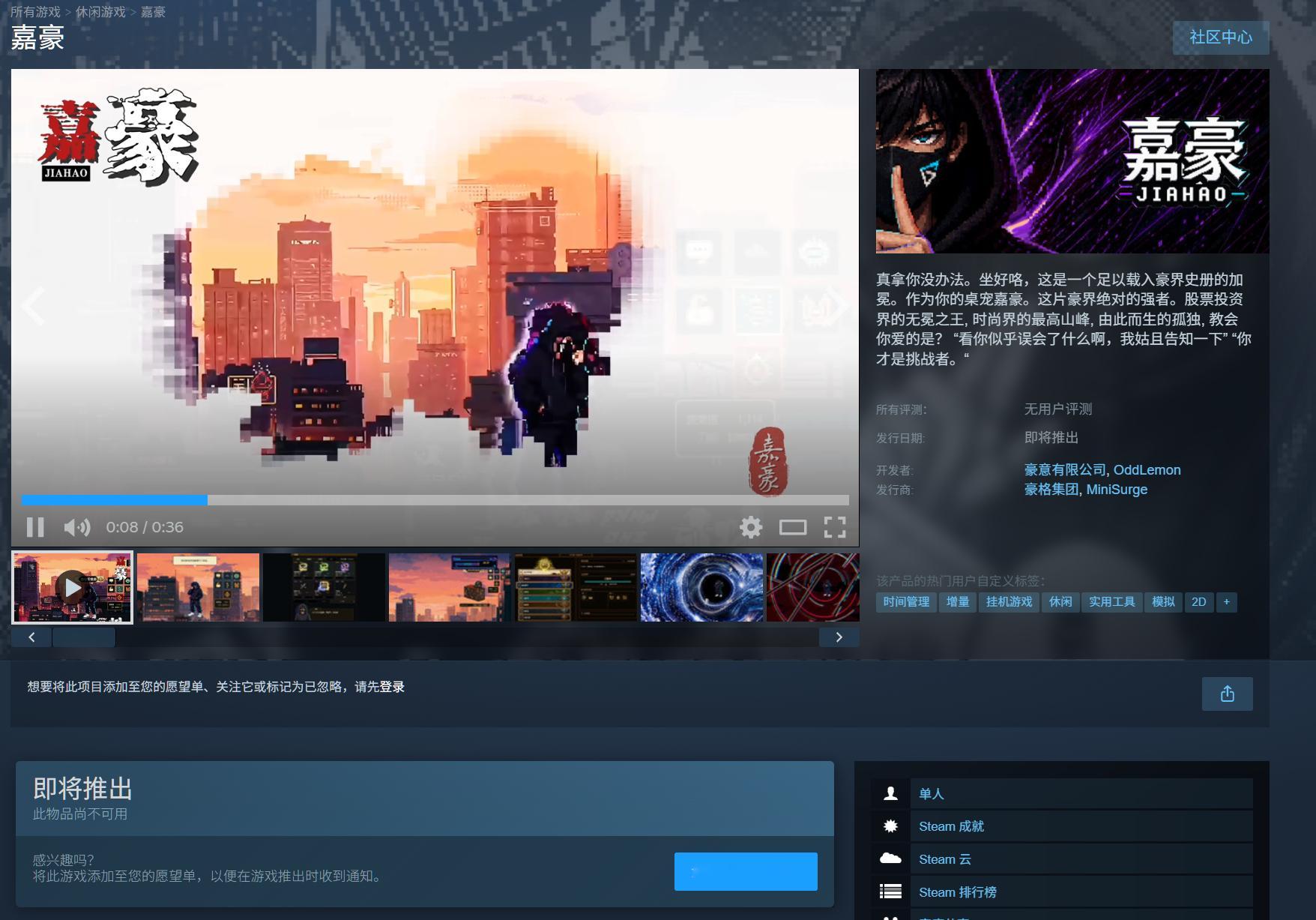Screen dimensions: 1316x920
Task: Select the 2D tag
Action: pyautogui.click(x=1199, y=602)
